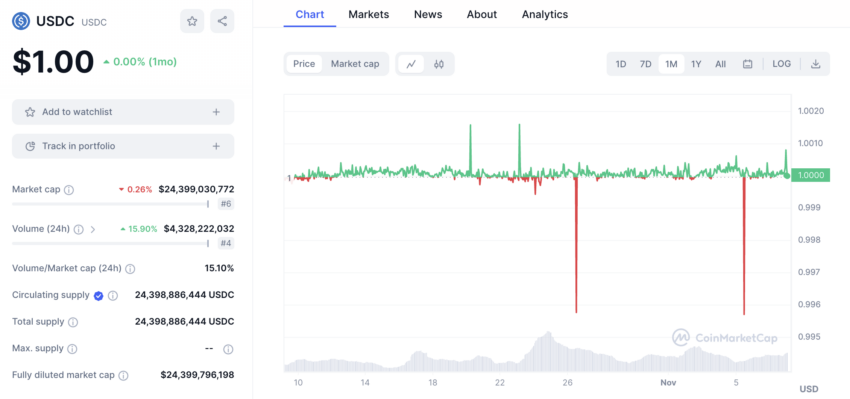The width and height of the screenshot is (850, 399).
Task: Click info icon next to Market cap
Action: click(69, 190)
